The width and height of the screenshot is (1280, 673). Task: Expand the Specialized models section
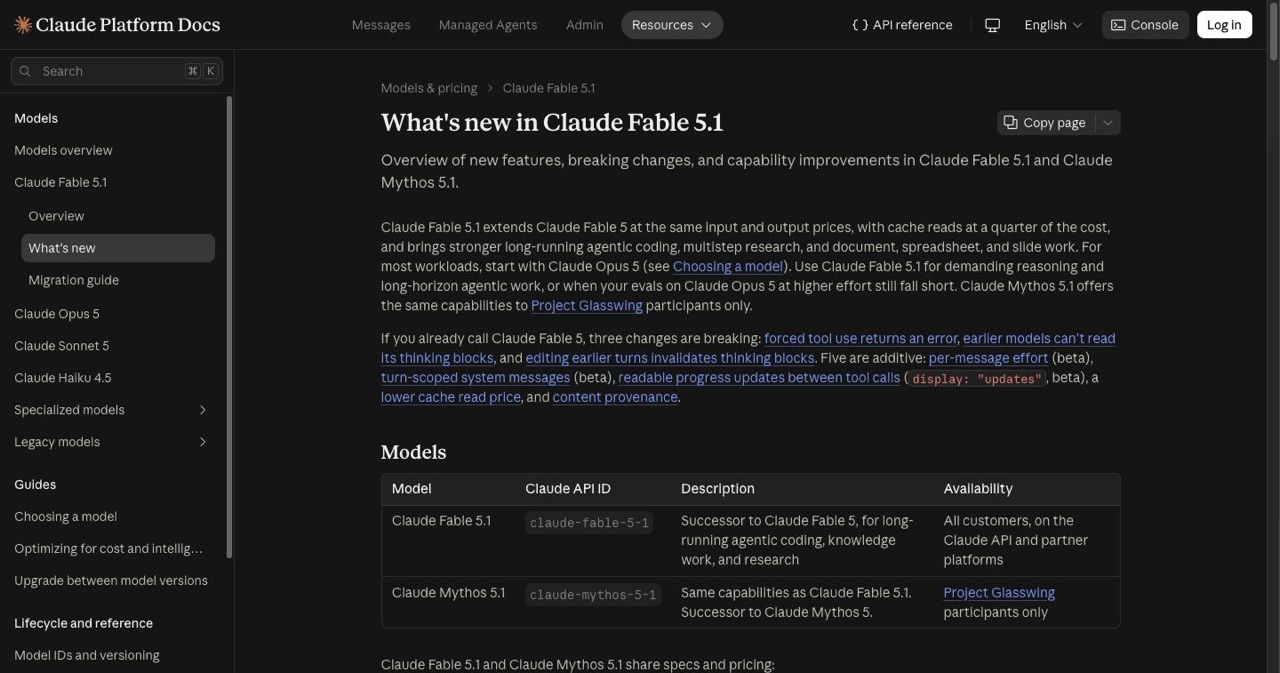pos(203,410)
